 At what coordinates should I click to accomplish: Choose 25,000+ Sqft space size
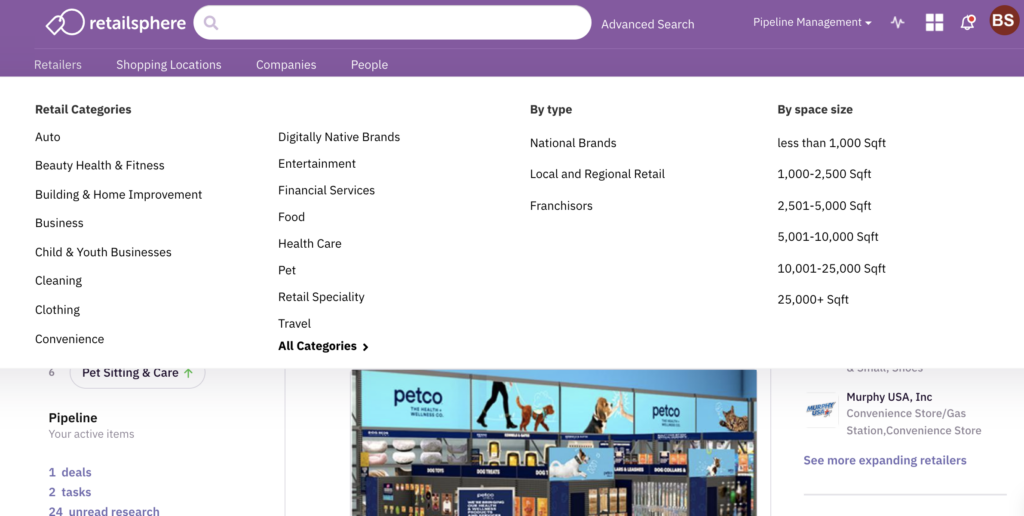pyautogui.click(x=813, y=300)
